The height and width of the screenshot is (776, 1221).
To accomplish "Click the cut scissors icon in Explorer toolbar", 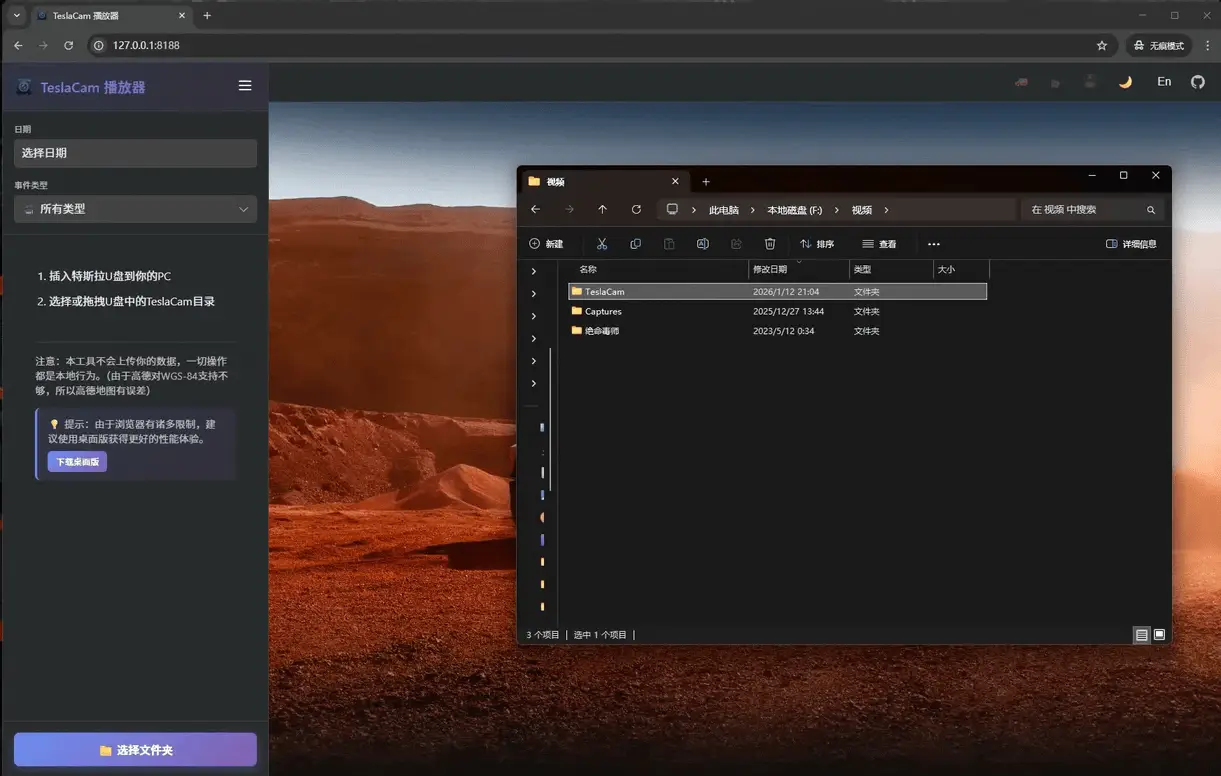I will click(602, 244).
